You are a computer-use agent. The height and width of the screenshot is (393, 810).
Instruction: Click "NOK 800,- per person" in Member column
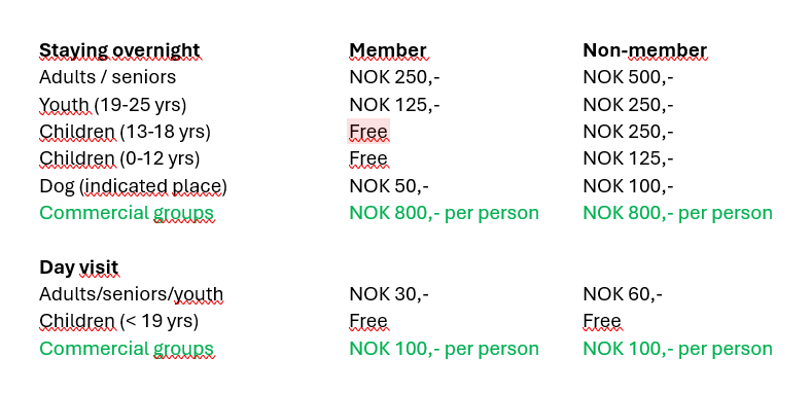pos(444,213)
